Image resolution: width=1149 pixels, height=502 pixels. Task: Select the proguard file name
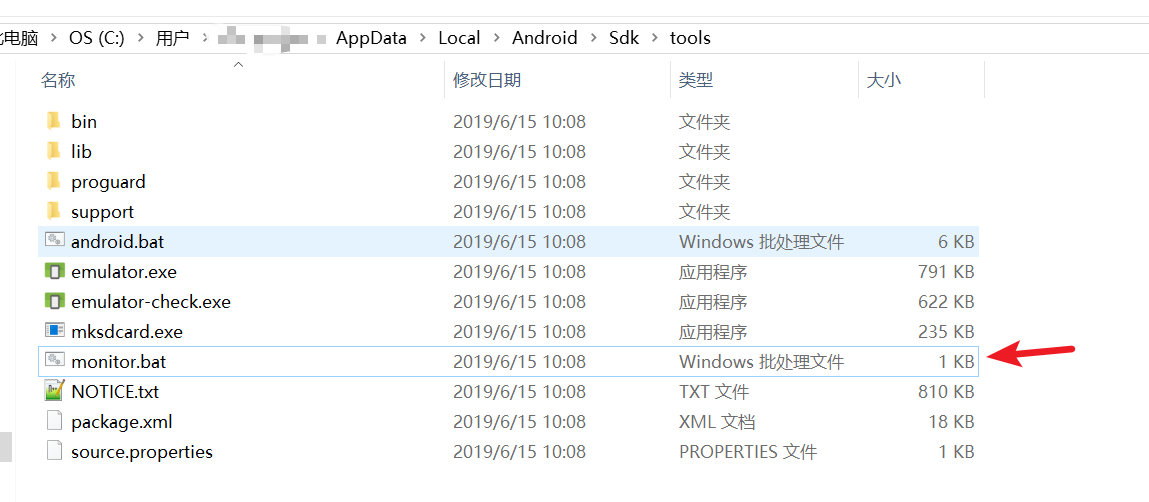(108, 182)
